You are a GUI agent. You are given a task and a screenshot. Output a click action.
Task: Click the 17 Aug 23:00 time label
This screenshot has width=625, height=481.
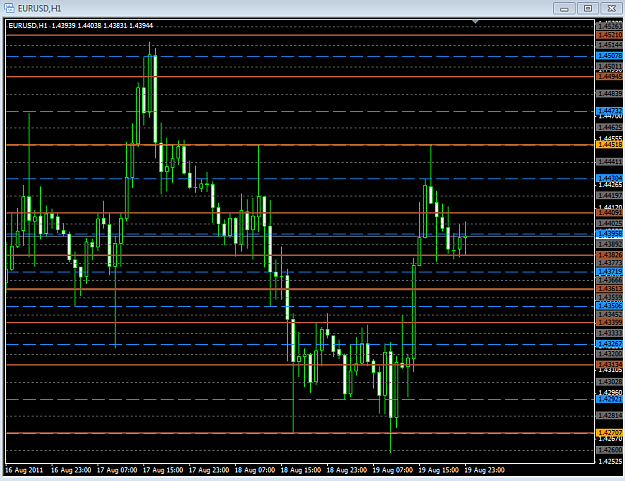tap(209, 470)
